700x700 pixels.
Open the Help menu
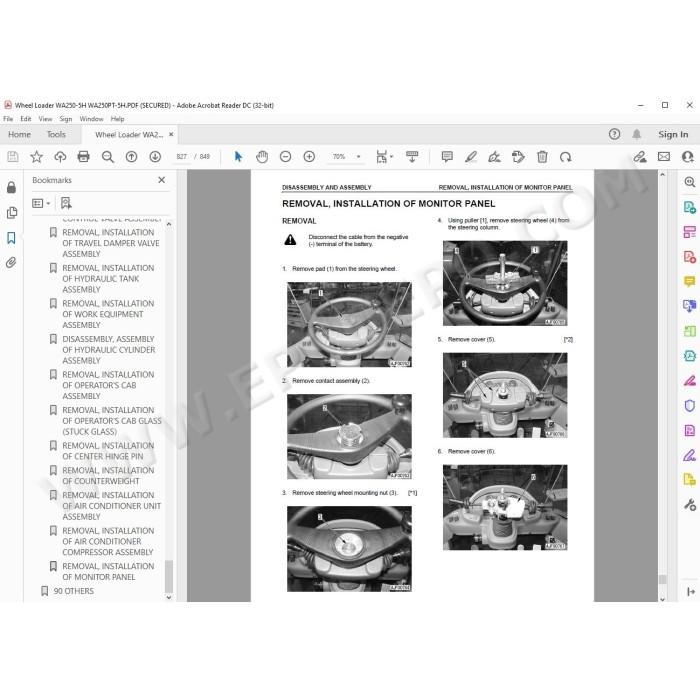click(117, 119)
